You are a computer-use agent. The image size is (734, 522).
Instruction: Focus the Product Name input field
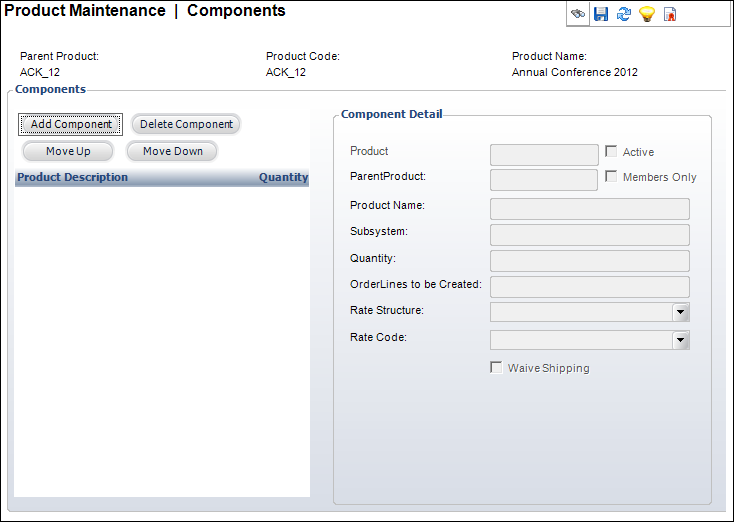(589, 208)
